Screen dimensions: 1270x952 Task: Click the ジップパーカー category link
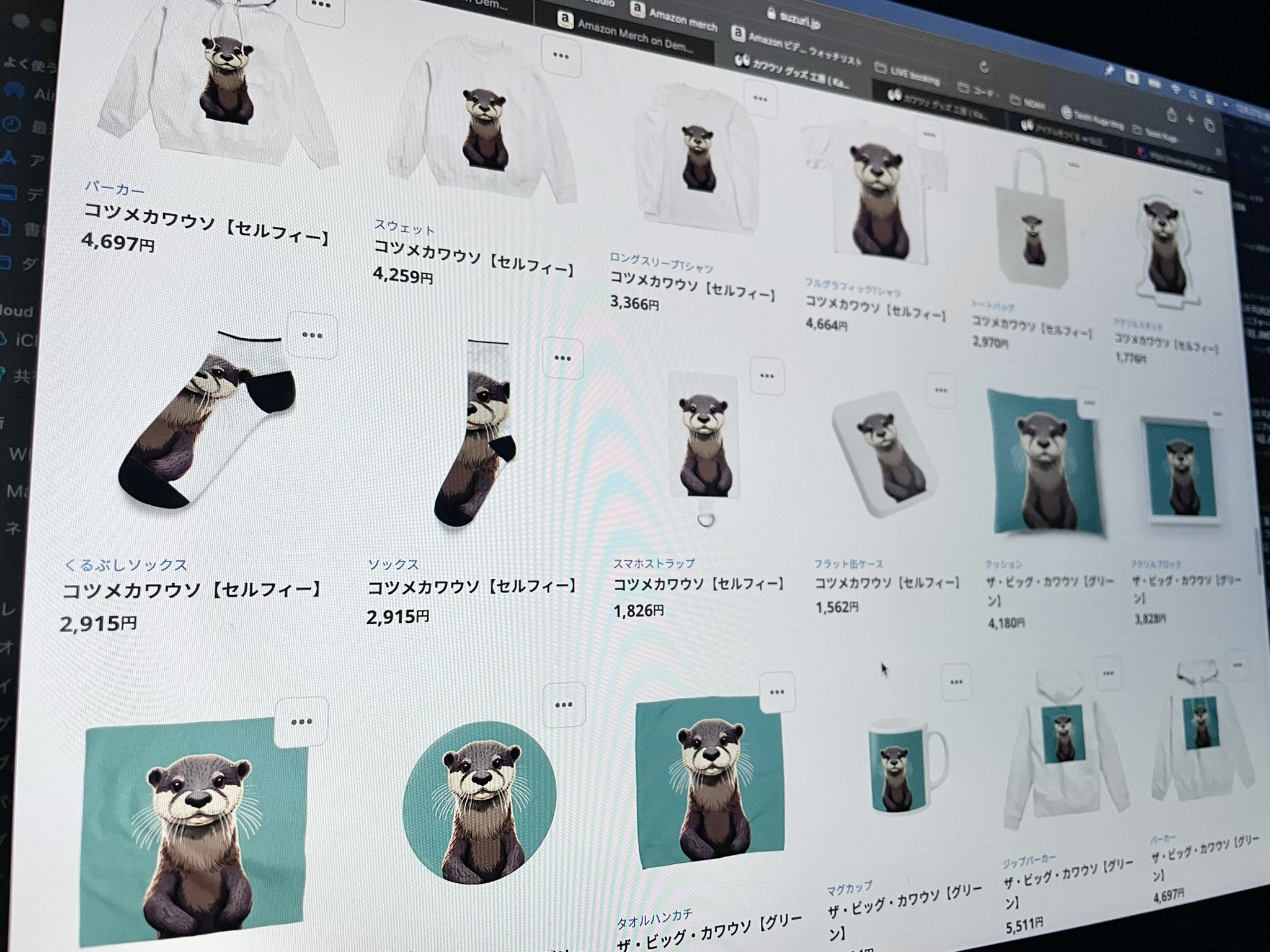pyautogui.click(x=1029, y=860)
